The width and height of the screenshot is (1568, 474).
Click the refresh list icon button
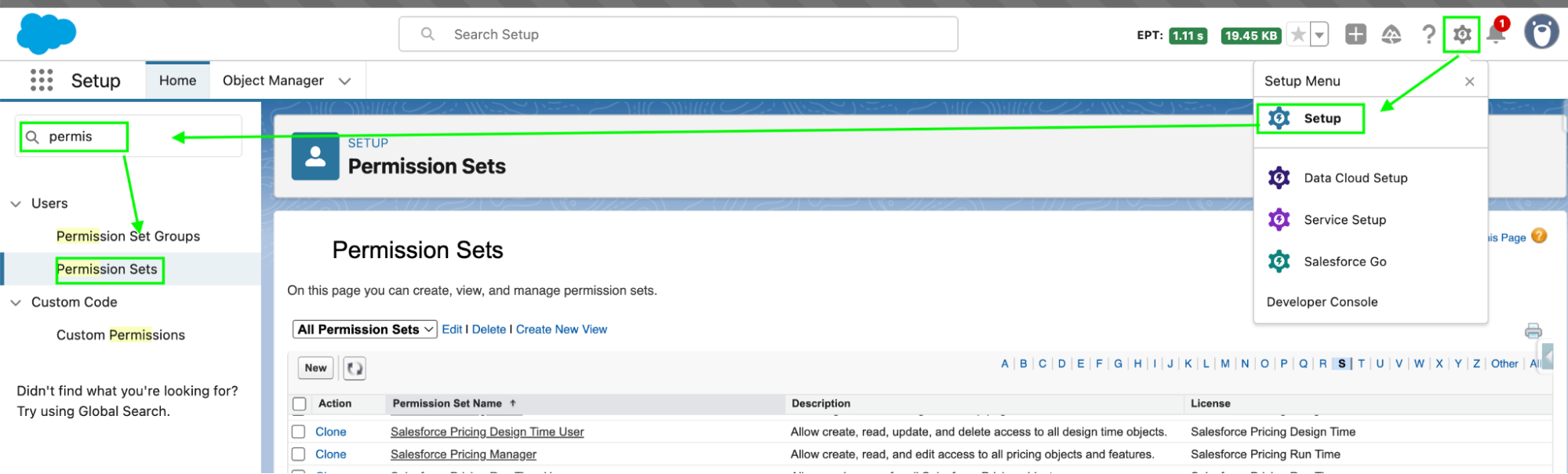pyautogui.click(x=355, y=368)
